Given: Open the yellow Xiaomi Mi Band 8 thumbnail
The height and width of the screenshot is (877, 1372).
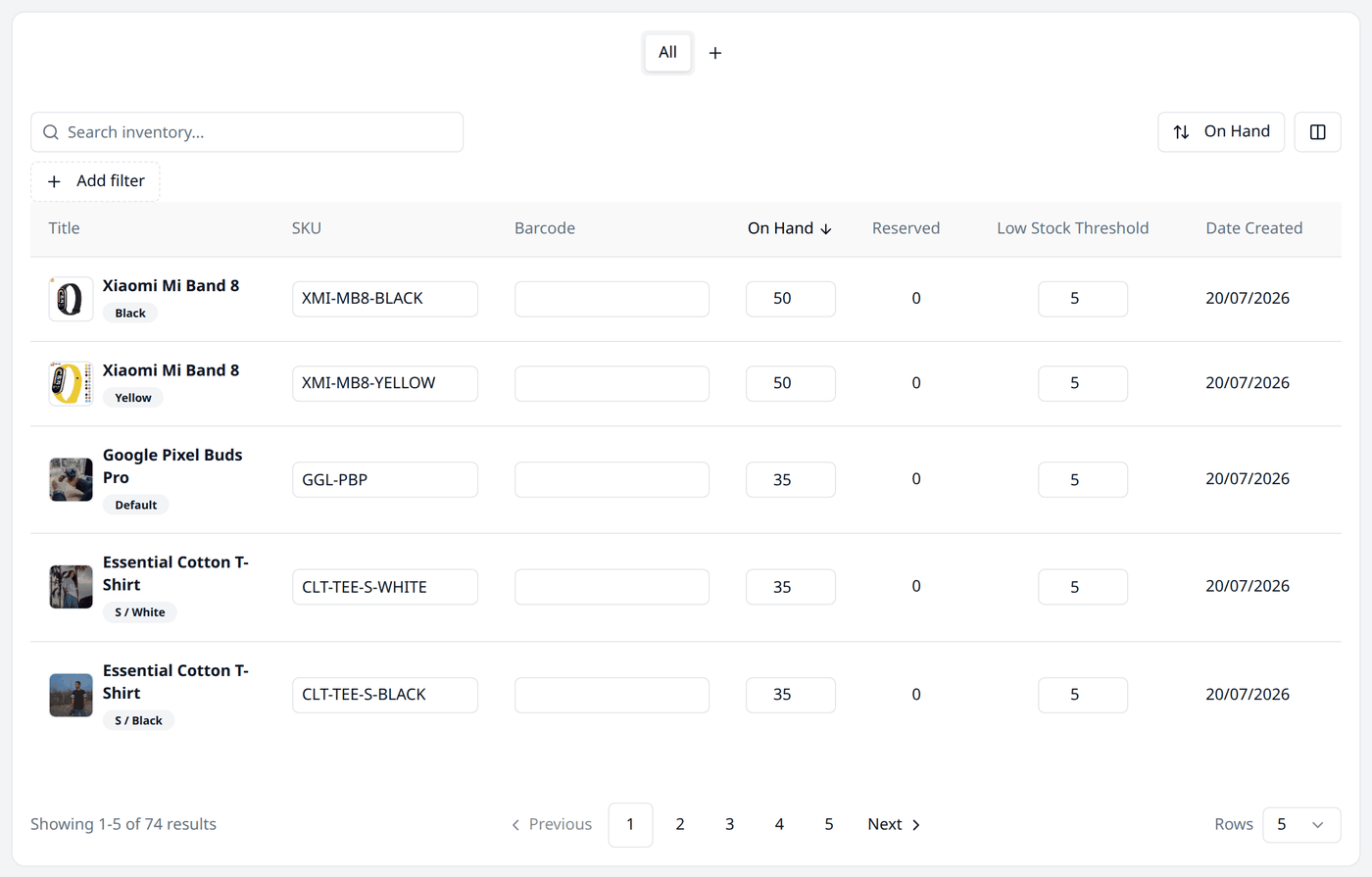Looking at the screenshot, I should (71, 383).
